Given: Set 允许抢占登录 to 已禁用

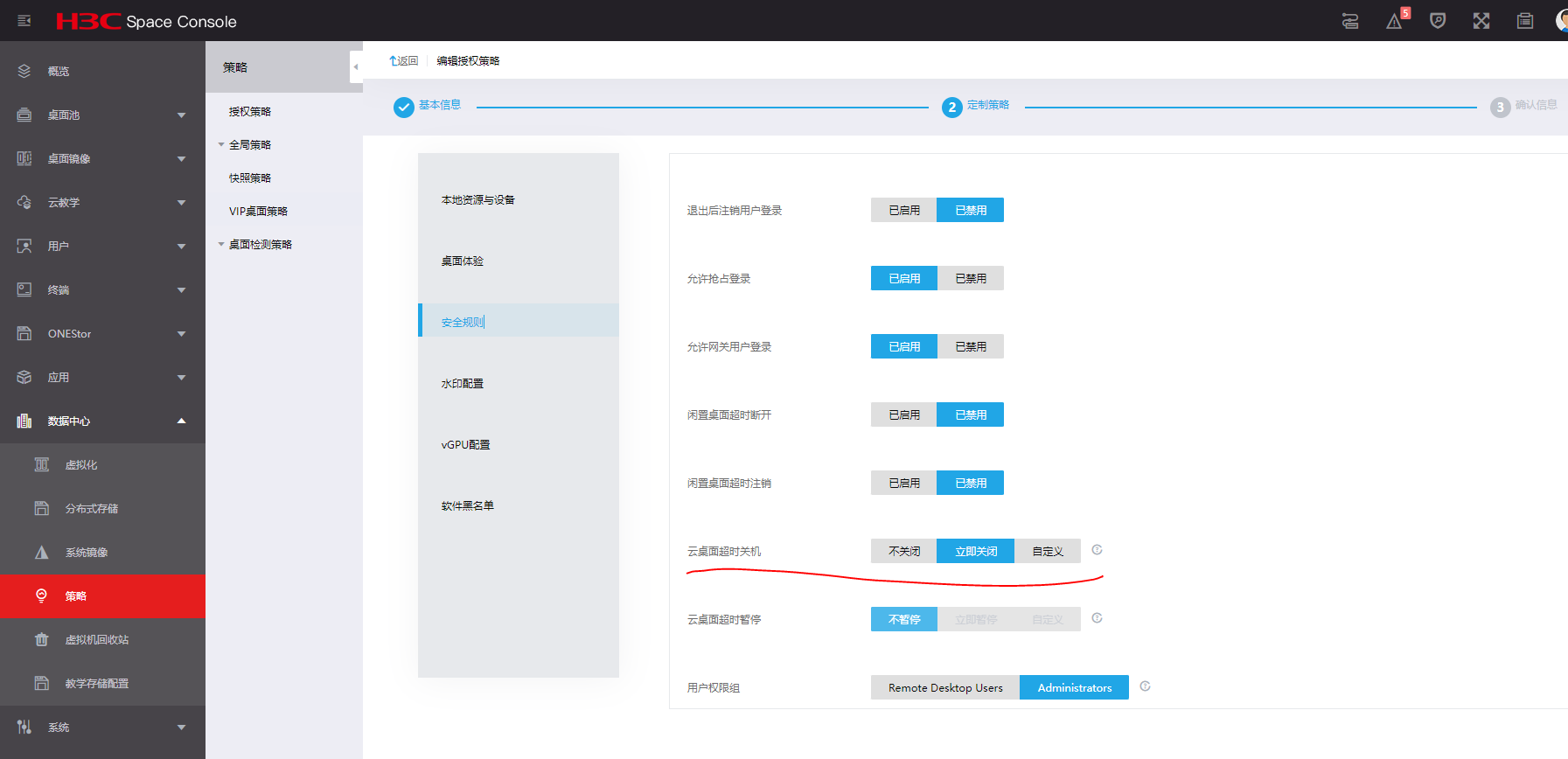Looking at the screenshot, I should pos(971,278).
